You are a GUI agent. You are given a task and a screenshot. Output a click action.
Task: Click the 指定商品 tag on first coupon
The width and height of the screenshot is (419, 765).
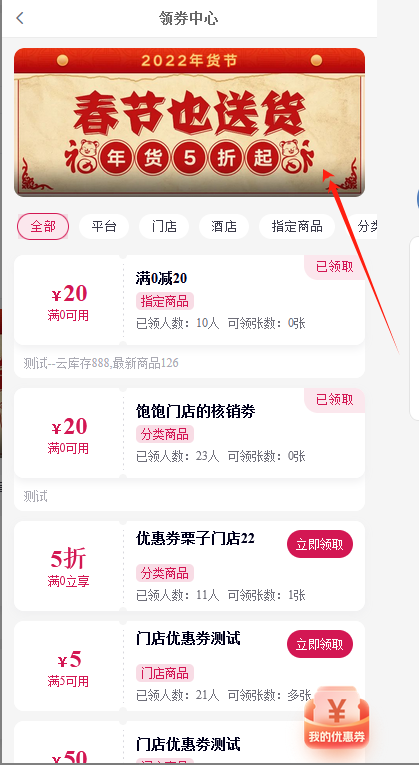click(x=165, y=301)
